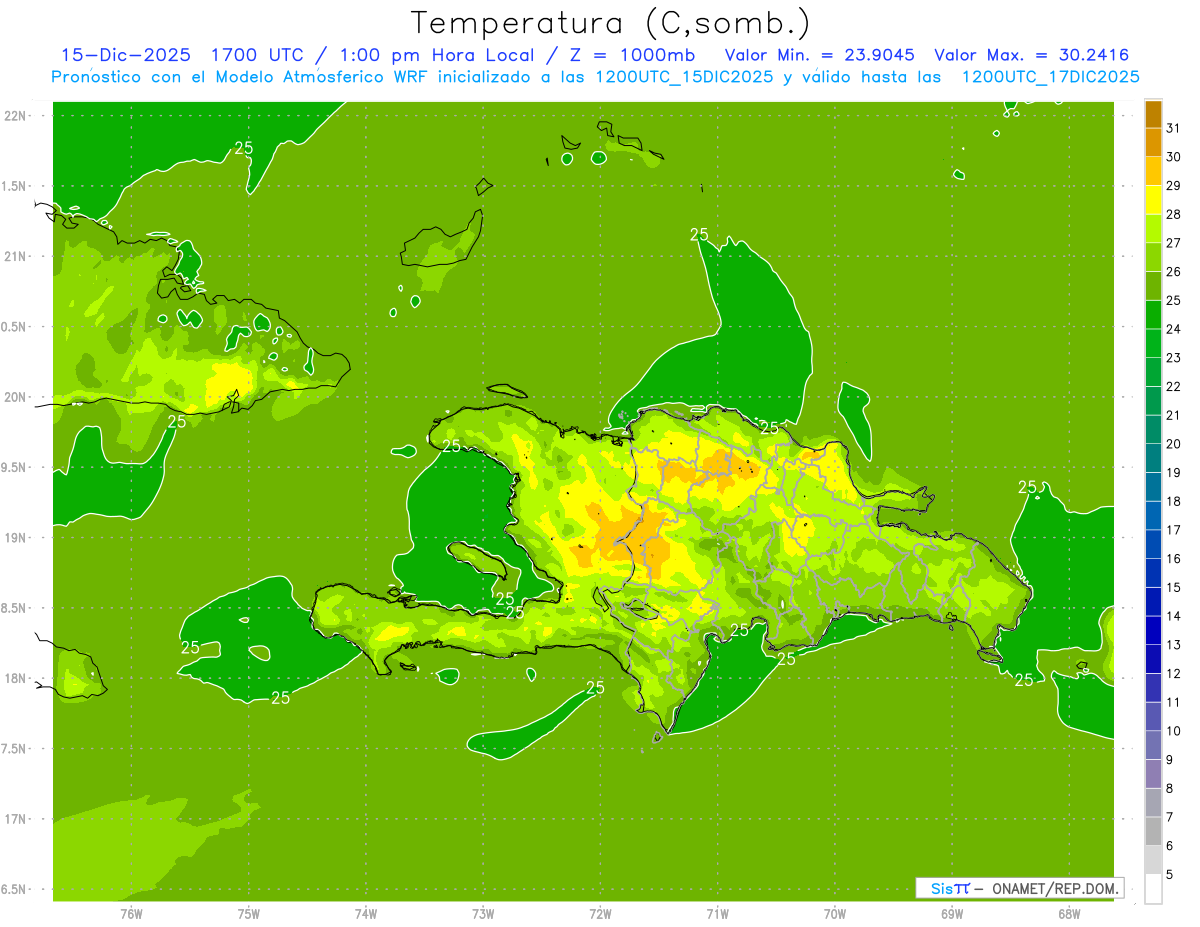Pick the legend color between 29 and 30
The height and width of the screenshot is (927, 1200).
1153,171
